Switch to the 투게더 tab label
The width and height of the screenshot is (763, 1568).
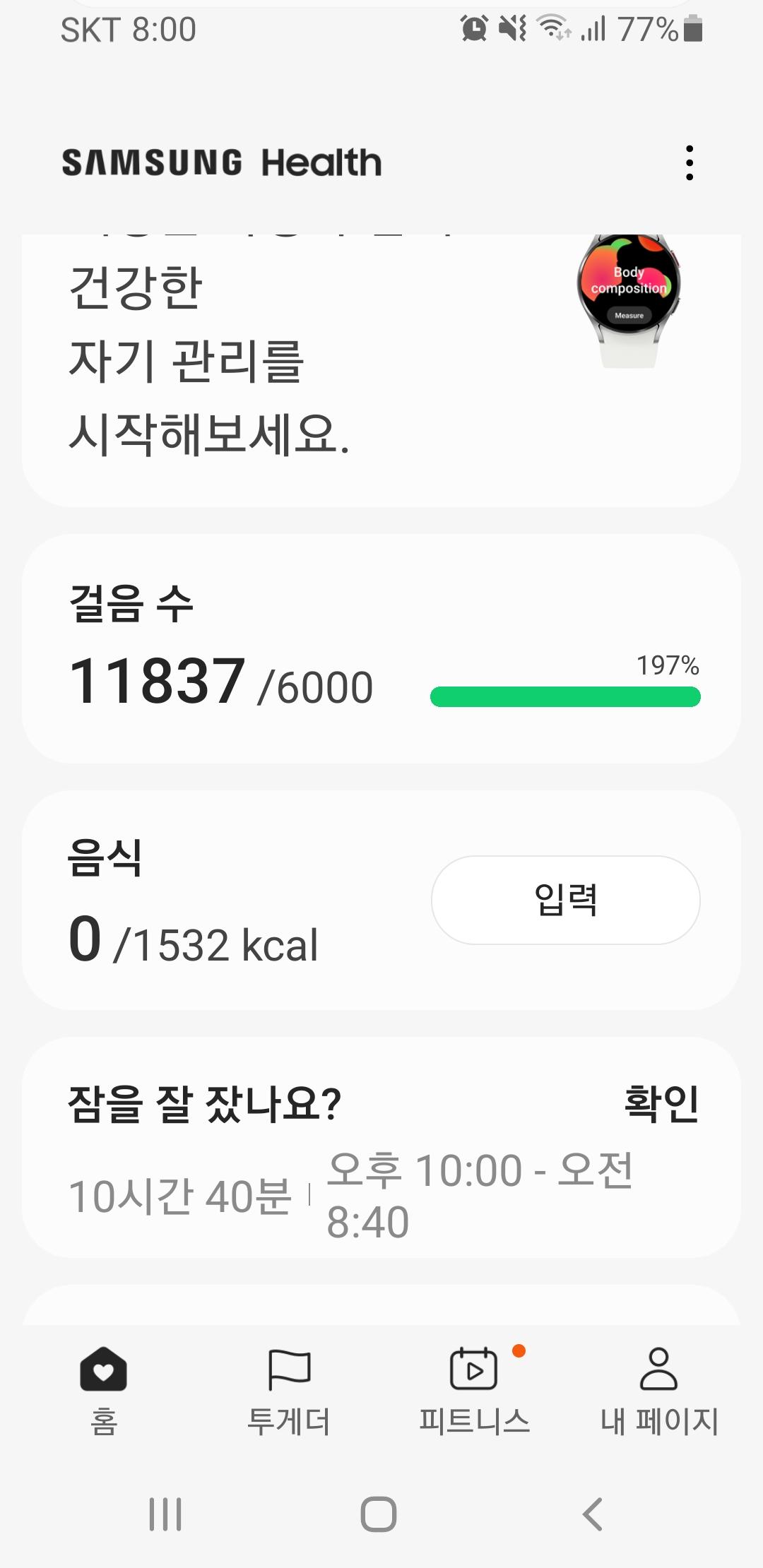point(289,1421)
